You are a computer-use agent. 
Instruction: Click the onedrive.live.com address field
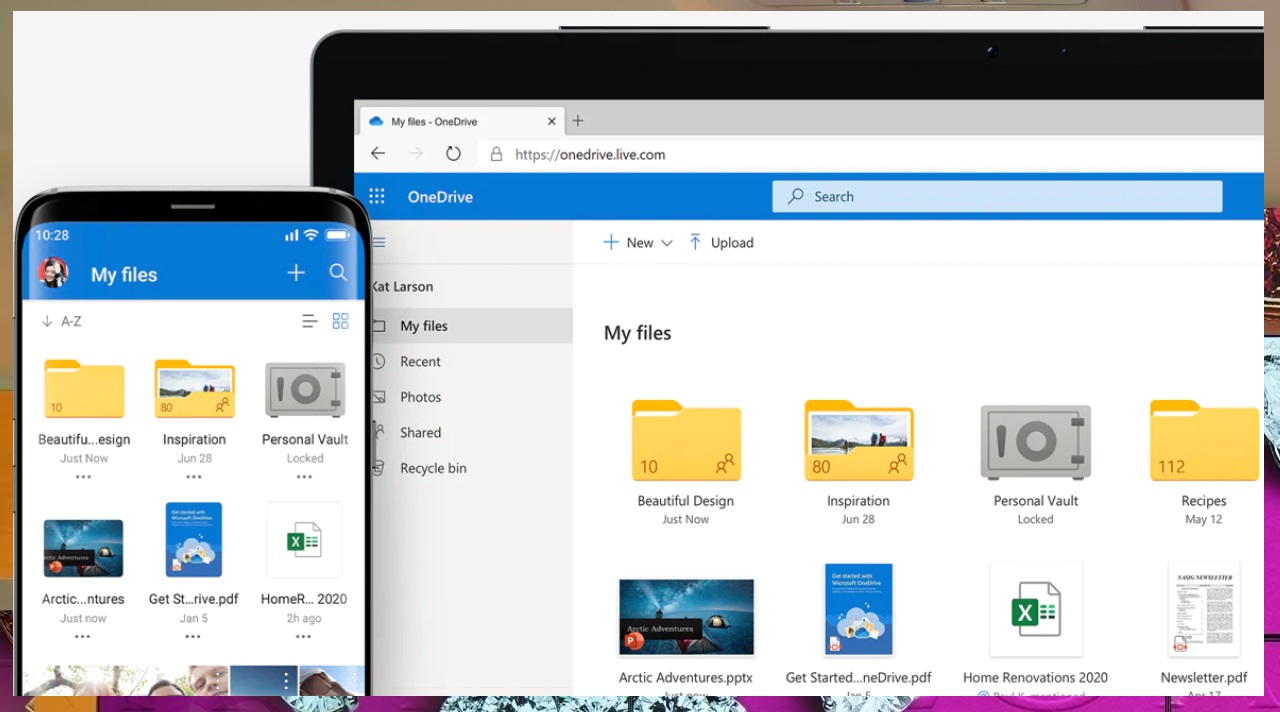pyautogui.click(x=590, y=155)
